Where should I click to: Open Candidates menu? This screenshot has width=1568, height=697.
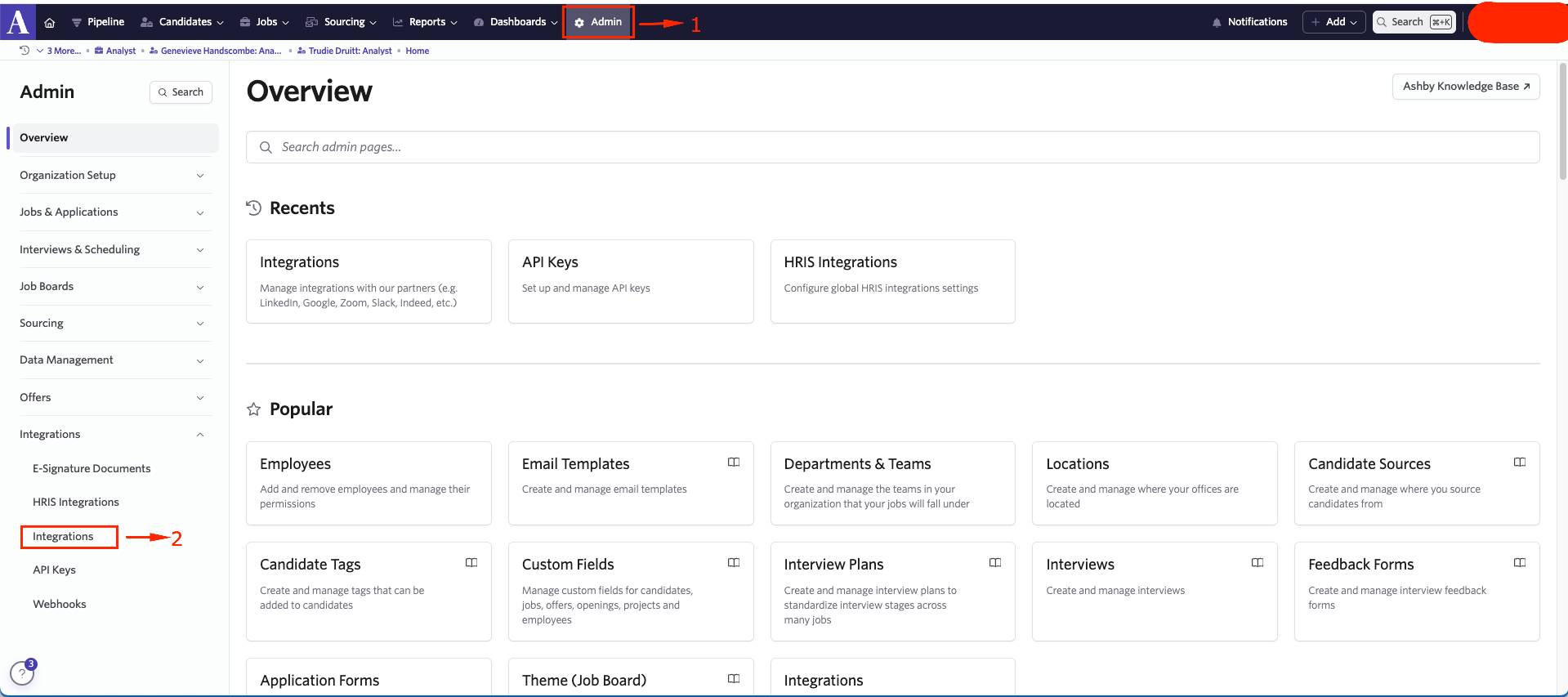coord(182,22)
